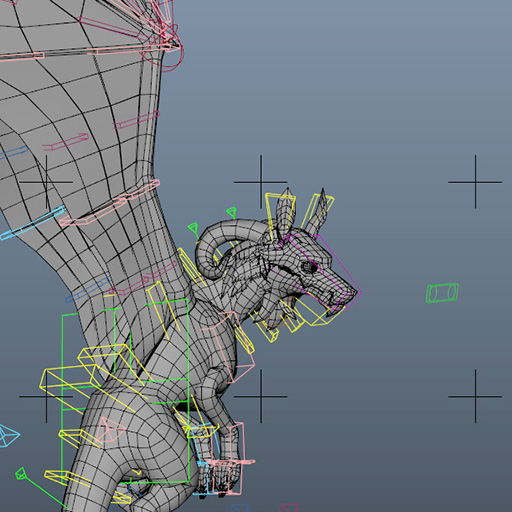Viewport: 512px width, 512px height.
Task: Select the green cylinder eye-aim controller
Action: coord(442,293)
